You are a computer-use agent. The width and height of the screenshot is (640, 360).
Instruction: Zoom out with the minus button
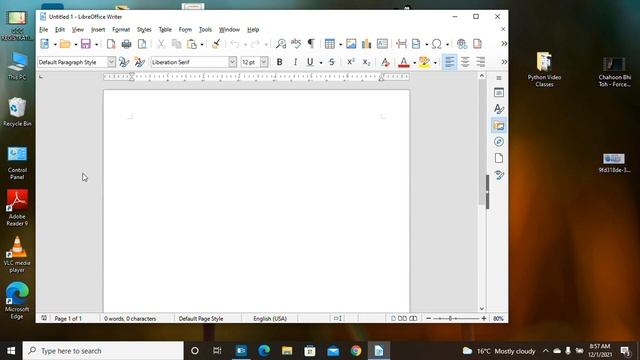[x=429, y=318]
